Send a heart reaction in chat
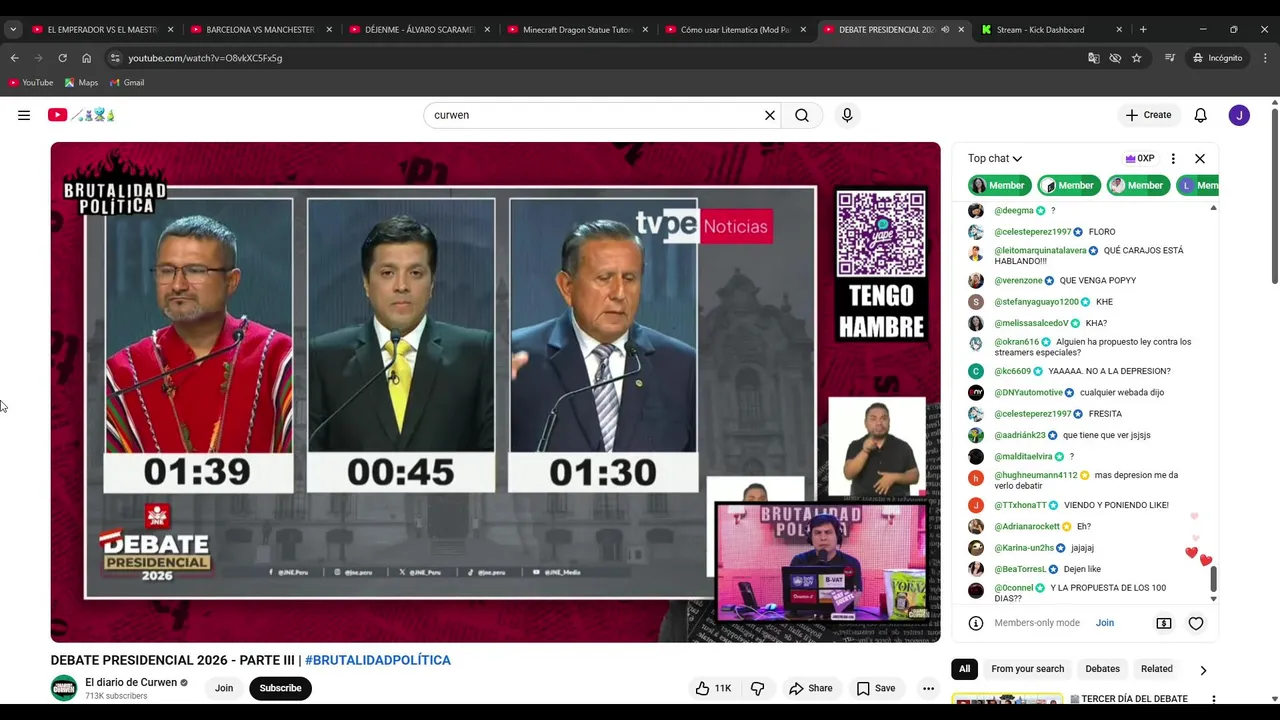Viewport: 1280px width, 720px height. click(x=1196, y=623)
